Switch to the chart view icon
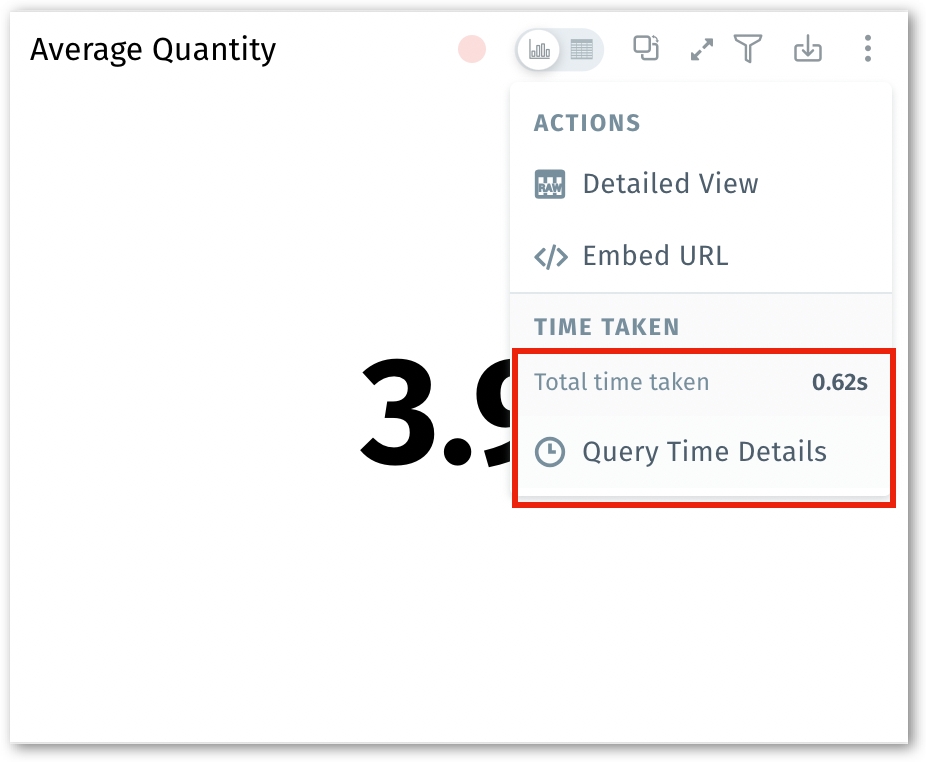The width and height of the screenshot is (926, 762). pyautogui.click(x=540, y=49)
